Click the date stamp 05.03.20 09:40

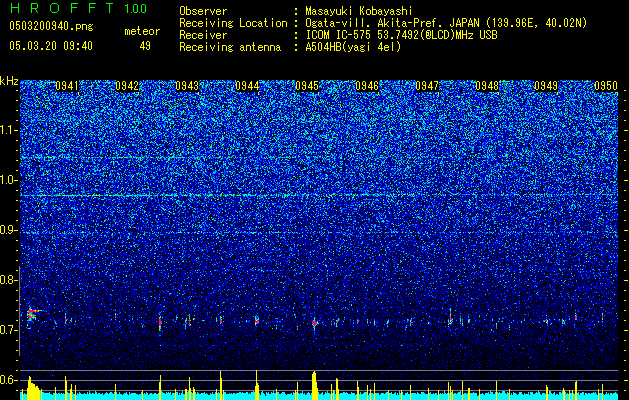pos(51,46)
